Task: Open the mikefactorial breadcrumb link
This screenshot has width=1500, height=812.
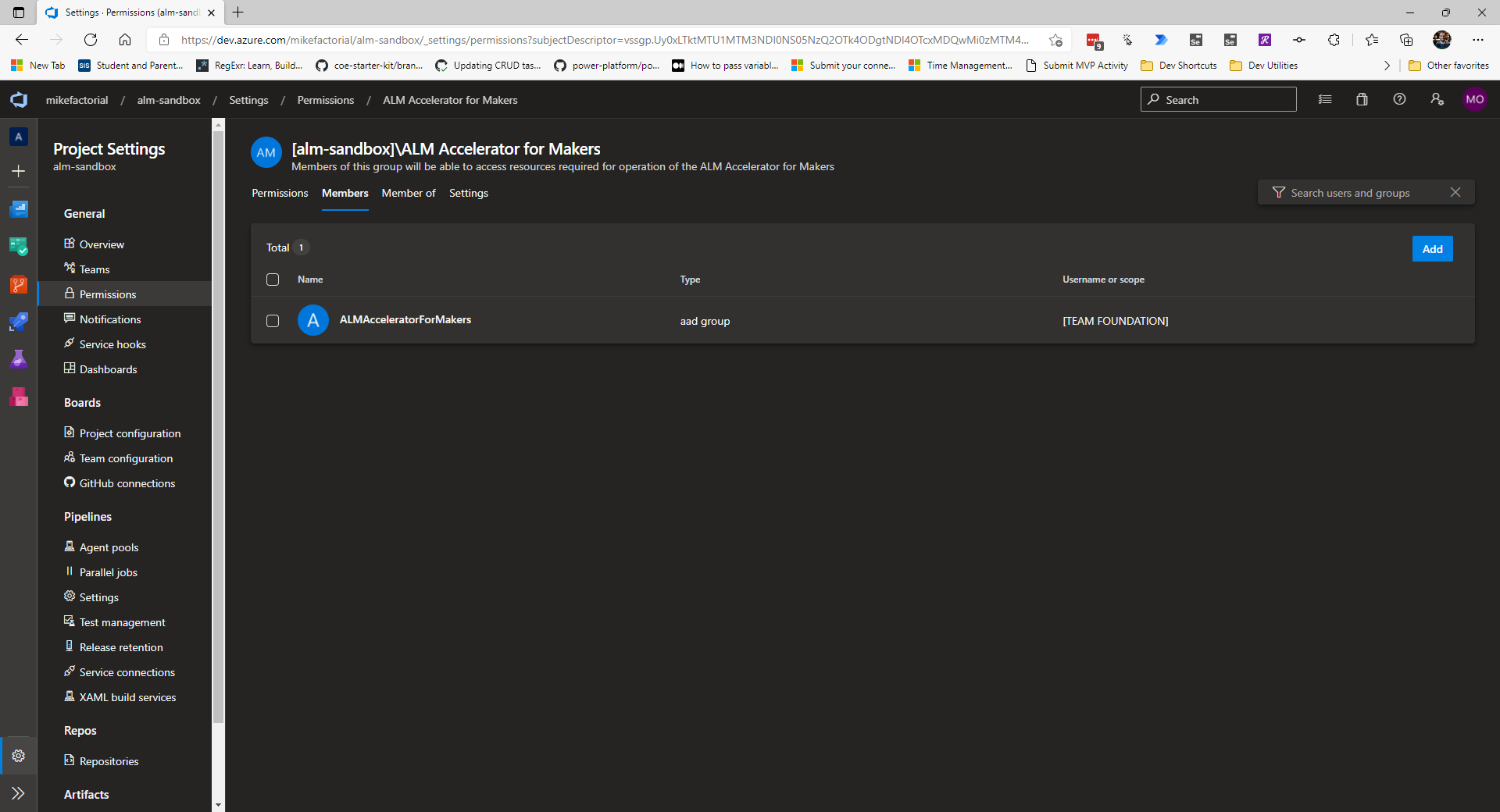Action: tap(77, 100)
